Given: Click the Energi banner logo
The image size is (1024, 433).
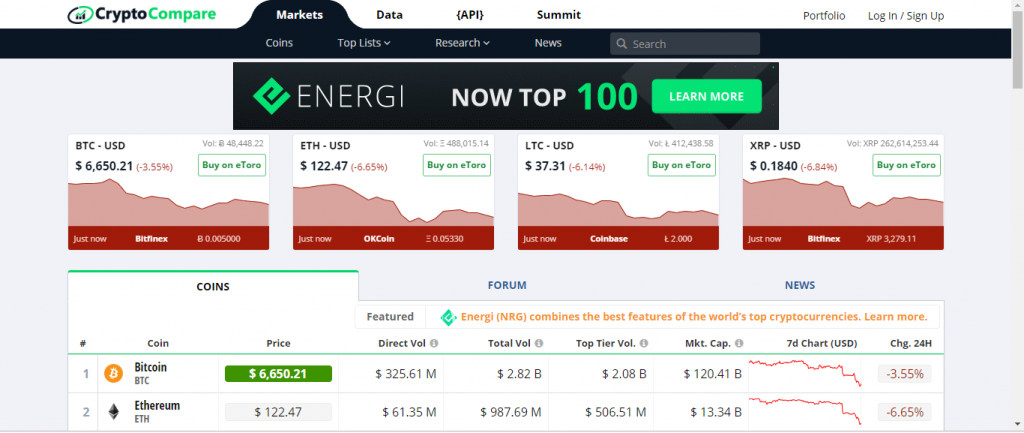Looking at the screenshot, I should (327, 97).
